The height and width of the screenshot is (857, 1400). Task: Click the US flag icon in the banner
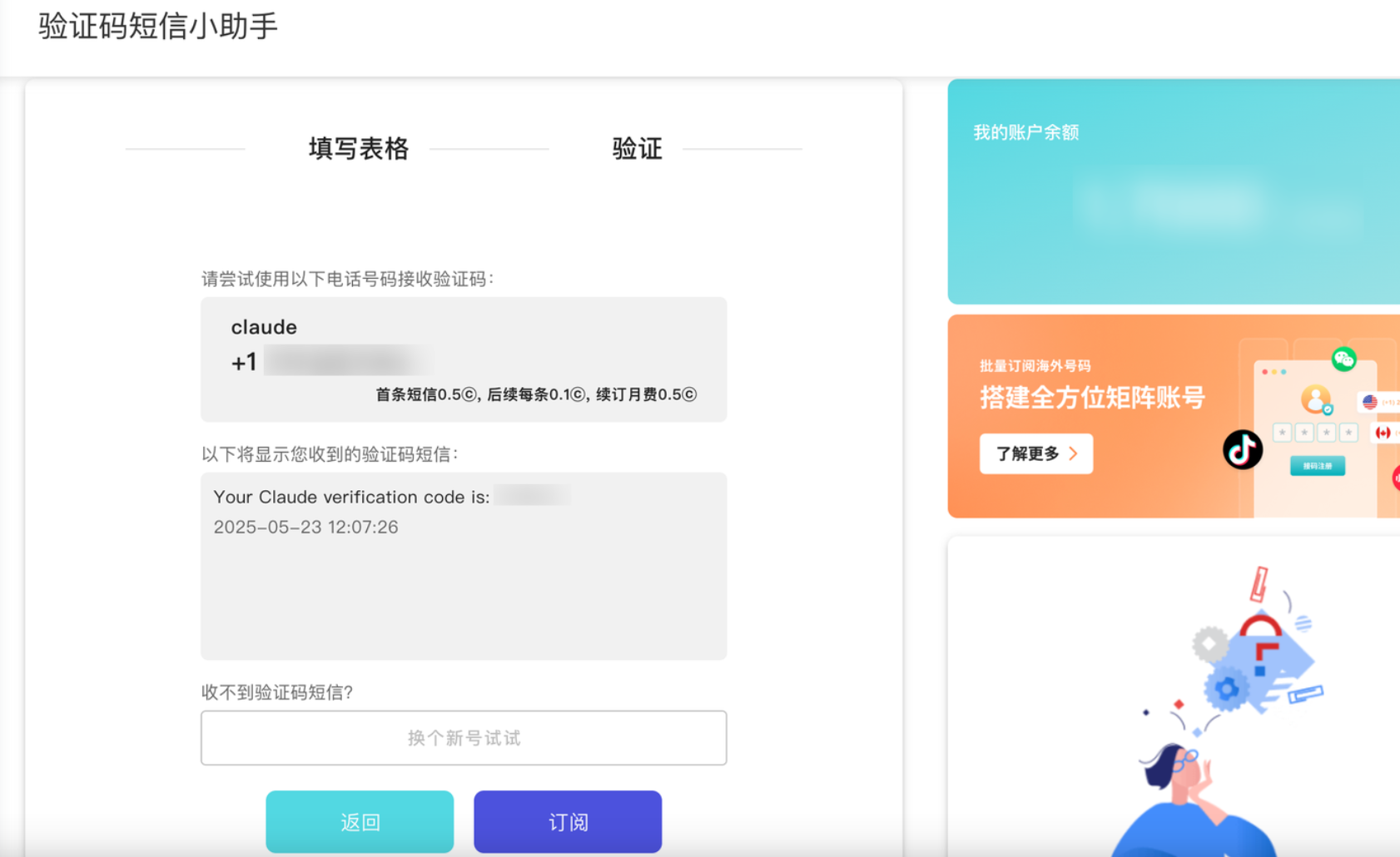1369,403
